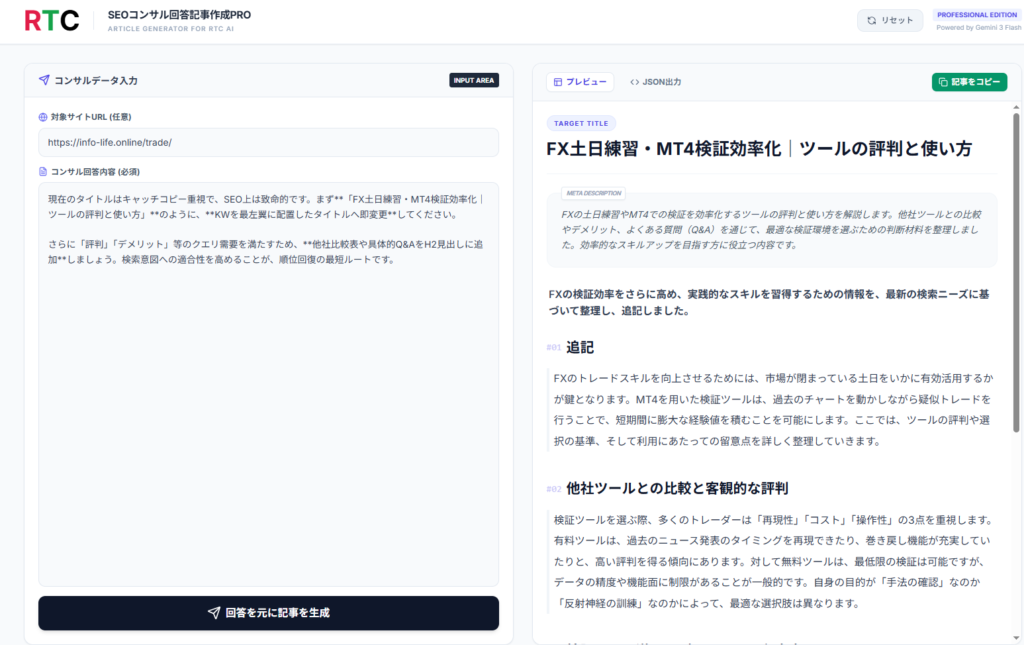Viewport: 1024px width, 645px height.
Task: Click the globe icon next to 対象サイトURL
Action: tap(43, 117)
